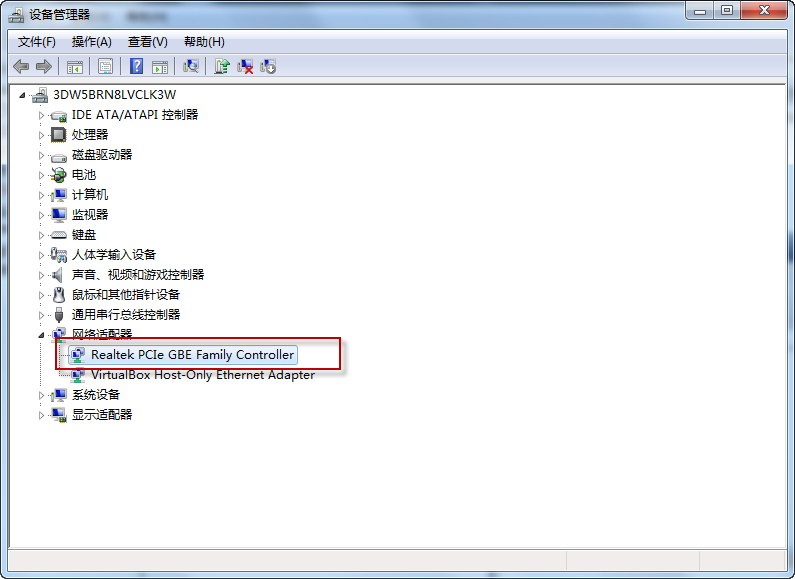Click the 处理器 chip icon

(59, 135)
